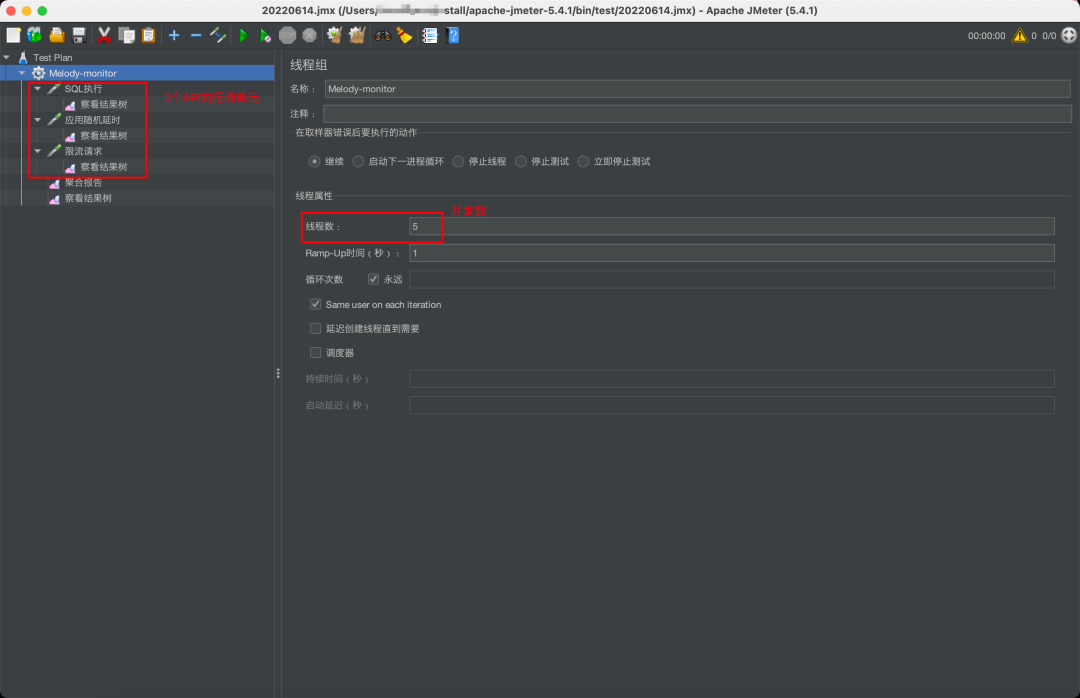Click the remote engine status icon
This screenshot has width=1080, height=698.
[x=1069, y=35]
